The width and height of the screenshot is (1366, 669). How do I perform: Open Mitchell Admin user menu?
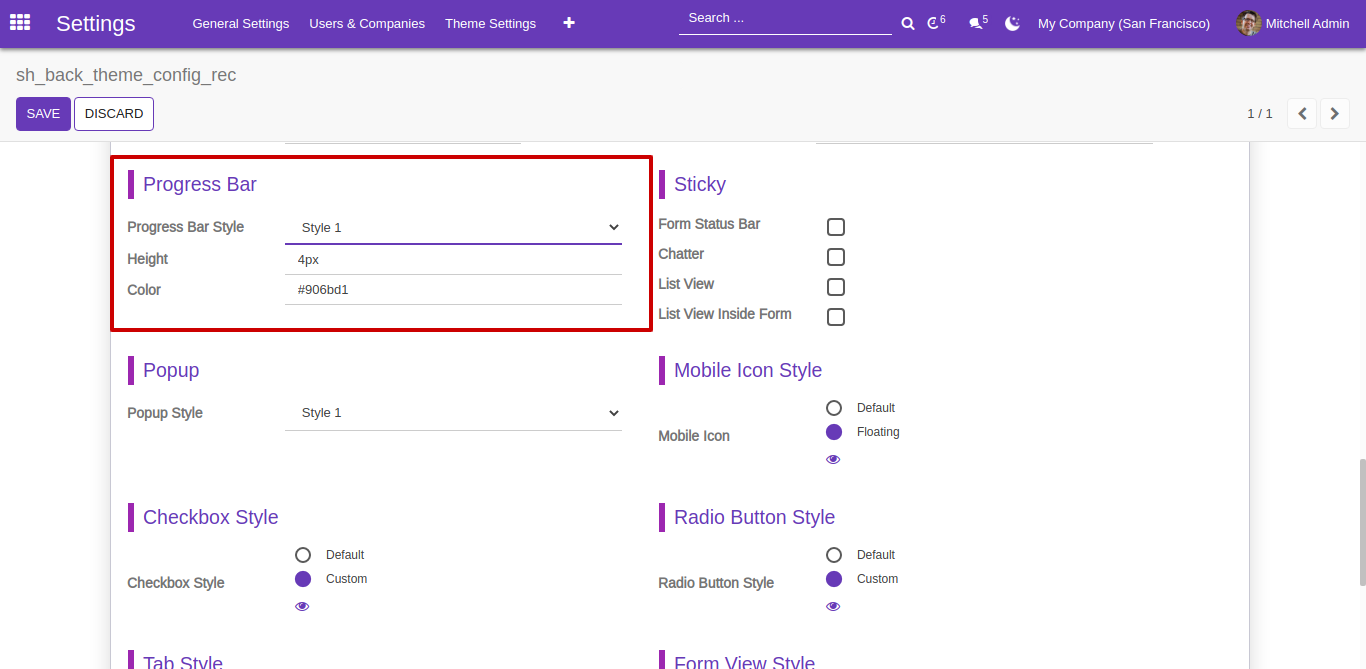(1293, 23)
